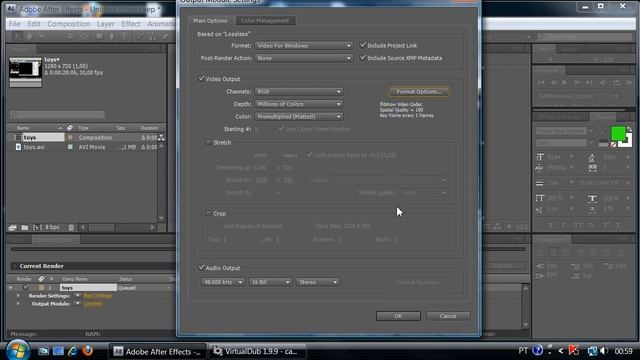
Task: Toggle the Include Project Link checkbox
Action: tap(363, 45)
